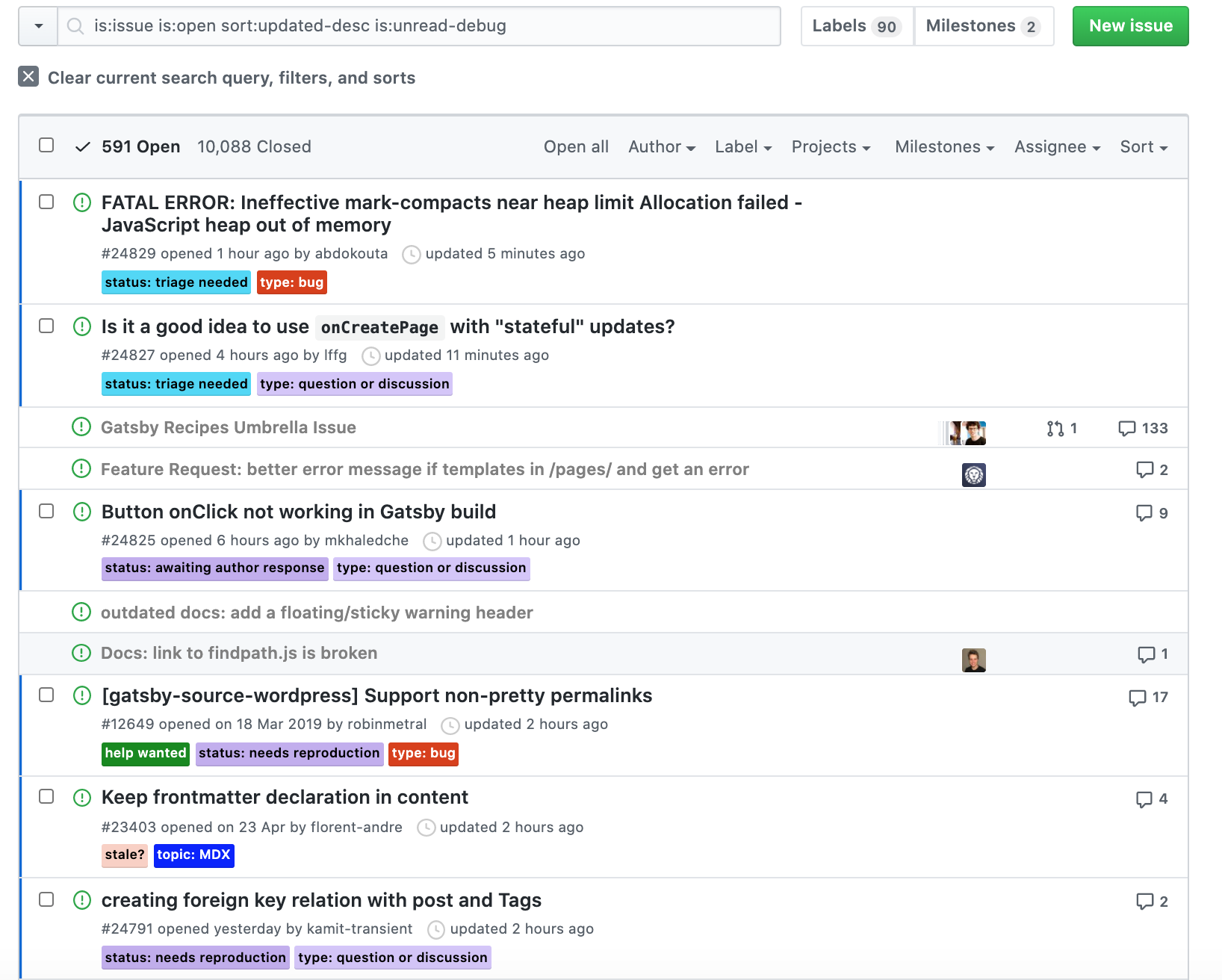Viewport: 1222px width, 980px height.
Task: Filter by 'status: awaiting author response' label
Action: coord(214,568)
